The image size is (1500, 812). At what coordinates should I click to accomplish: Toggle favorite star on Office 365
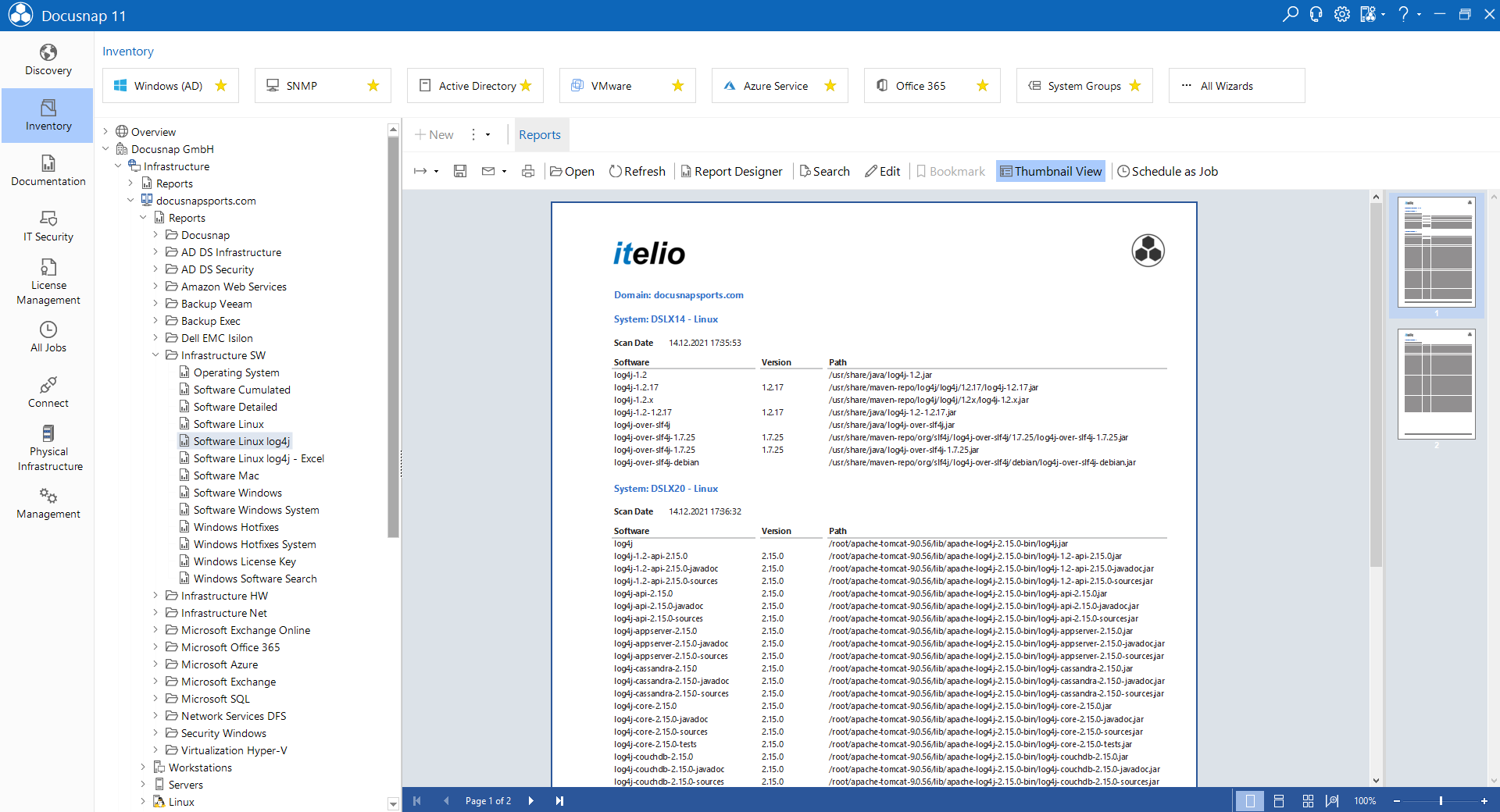[x=983, y=86]
